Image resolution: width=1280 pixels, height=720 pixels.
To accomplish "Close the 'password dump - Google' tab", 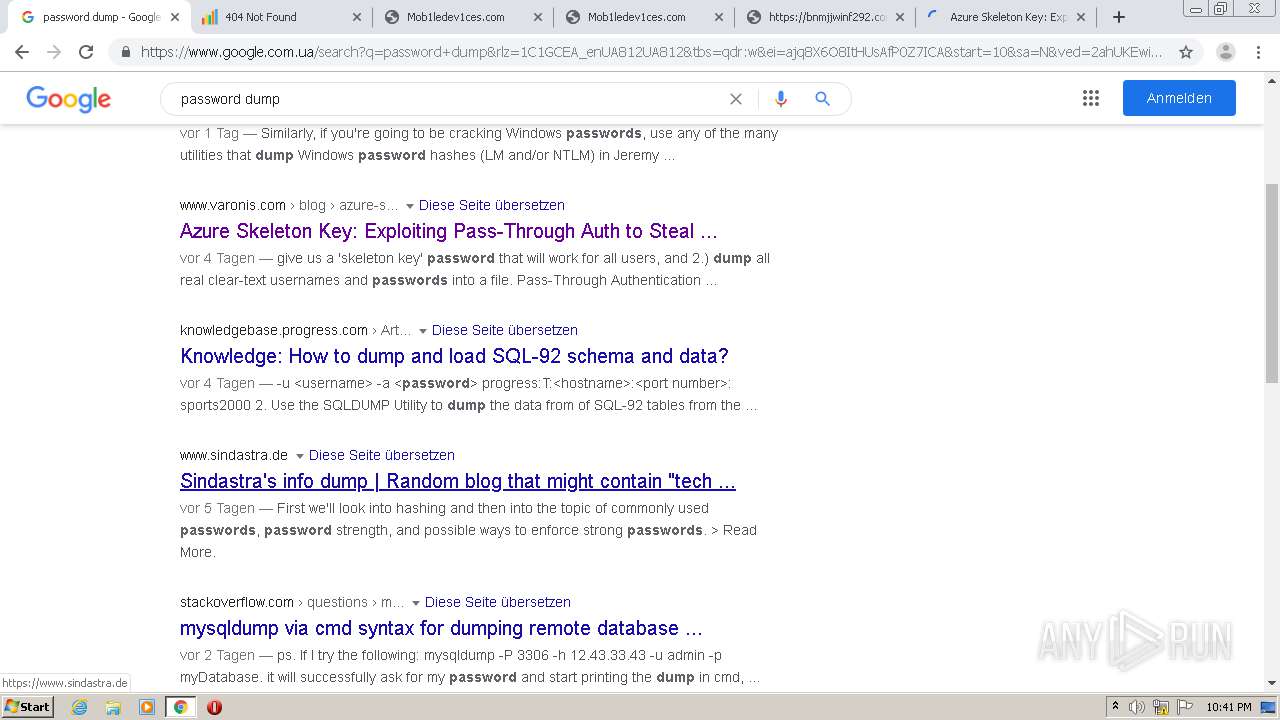I will (x=175, y=17).
